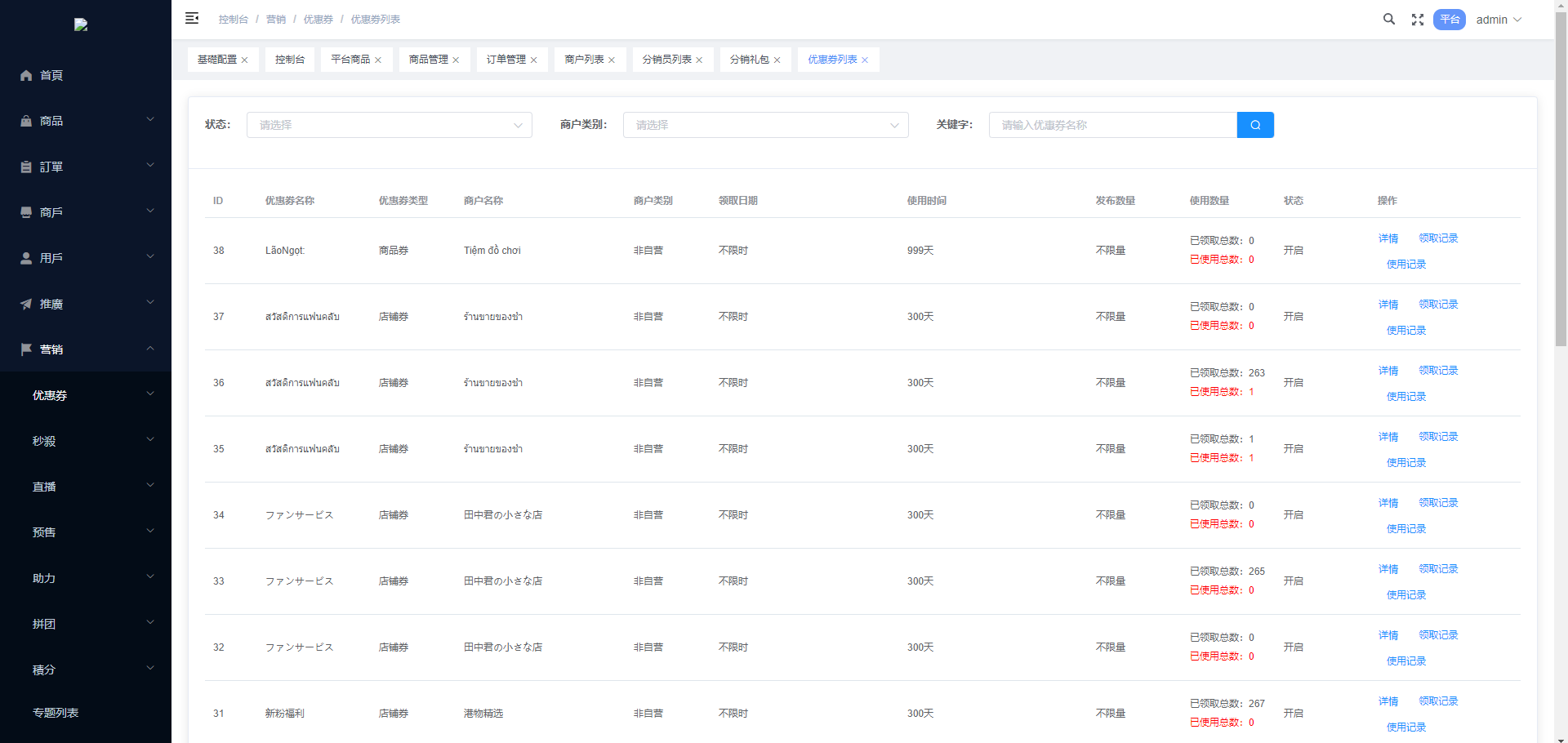Image resolution: width=1568 pixels, height=743 pixels.
Task: View 领取记录 for coupon ID 36
Action: coord(1438,371)
